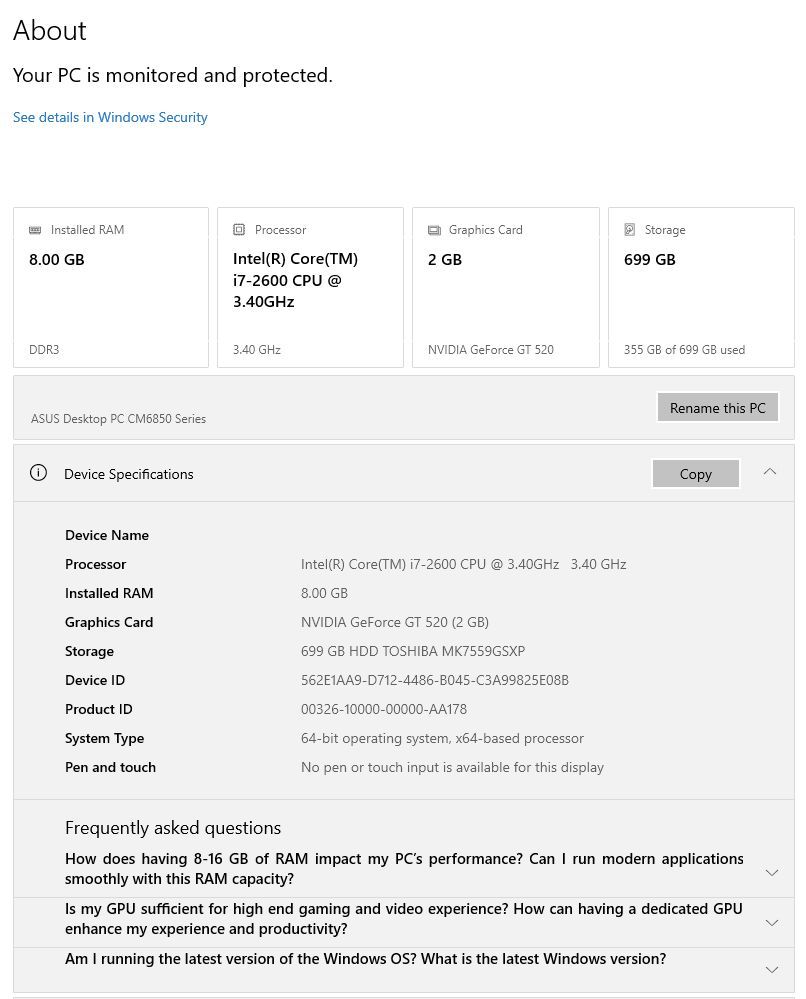Expand the GPU gaming FAQ question

(x=772, y=923)
